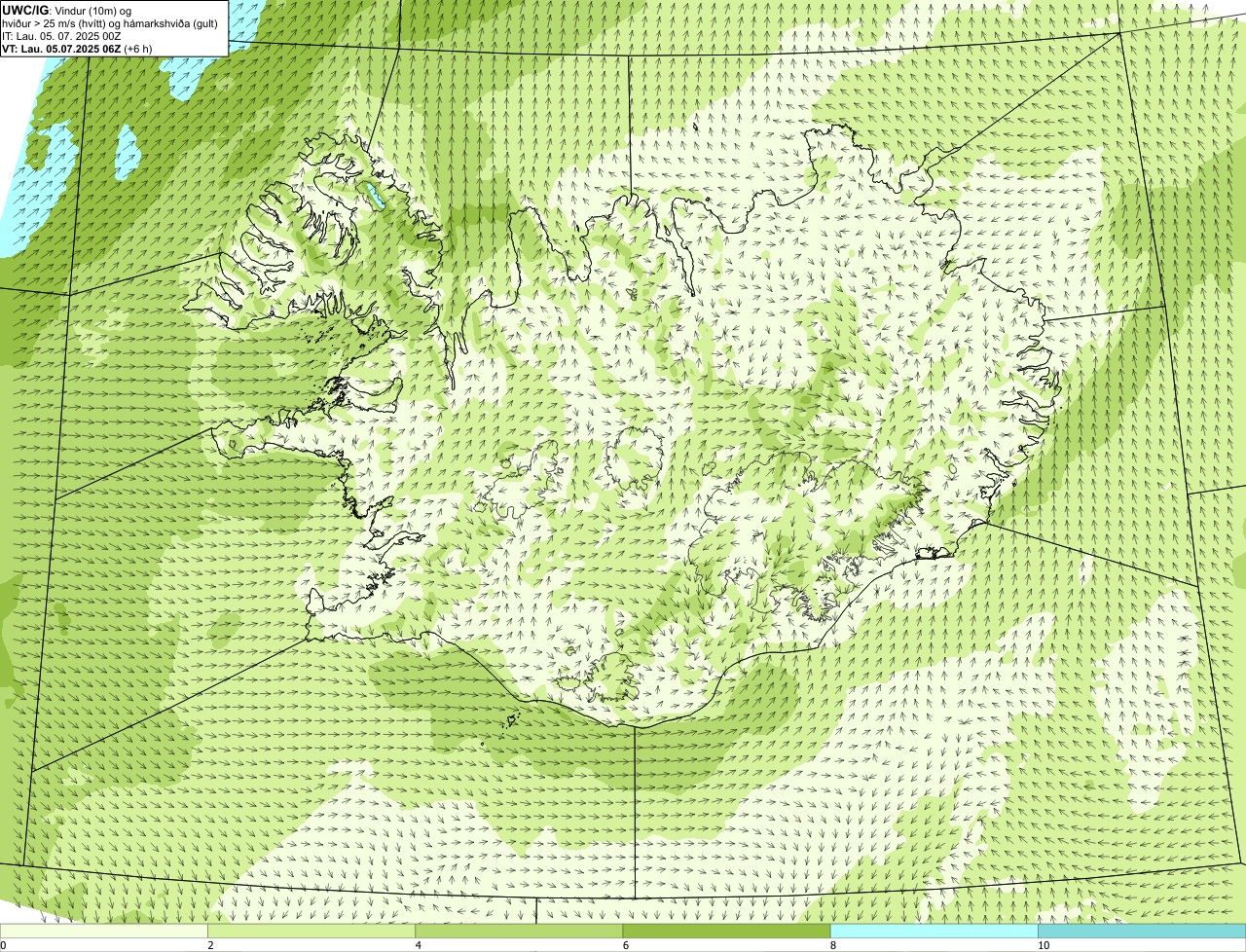The height and width of the screenshot is (952, 1246).
Task: Click the colorbar label "0"
Action: click(3, 945)
